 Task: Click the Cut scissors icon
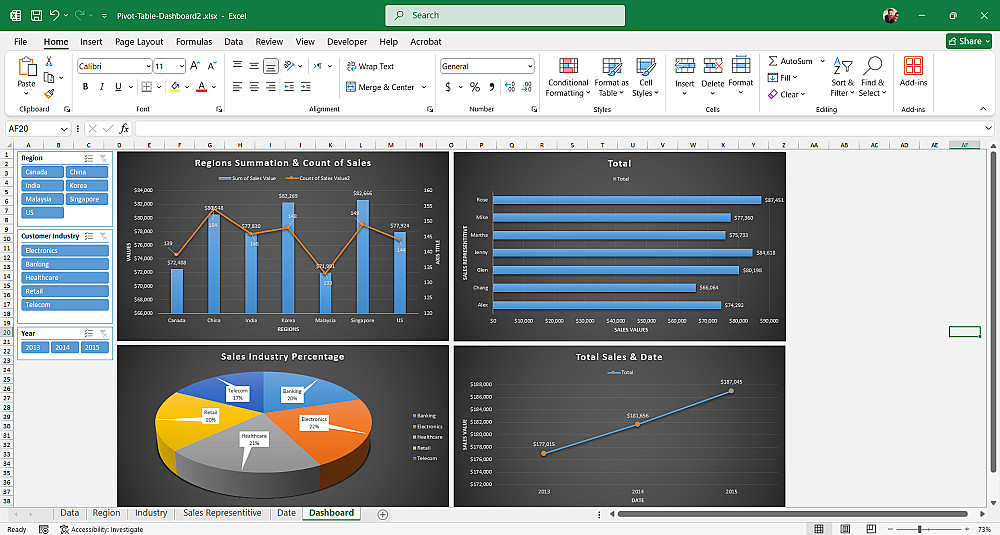pyautogui.click(x=49, y=62)
